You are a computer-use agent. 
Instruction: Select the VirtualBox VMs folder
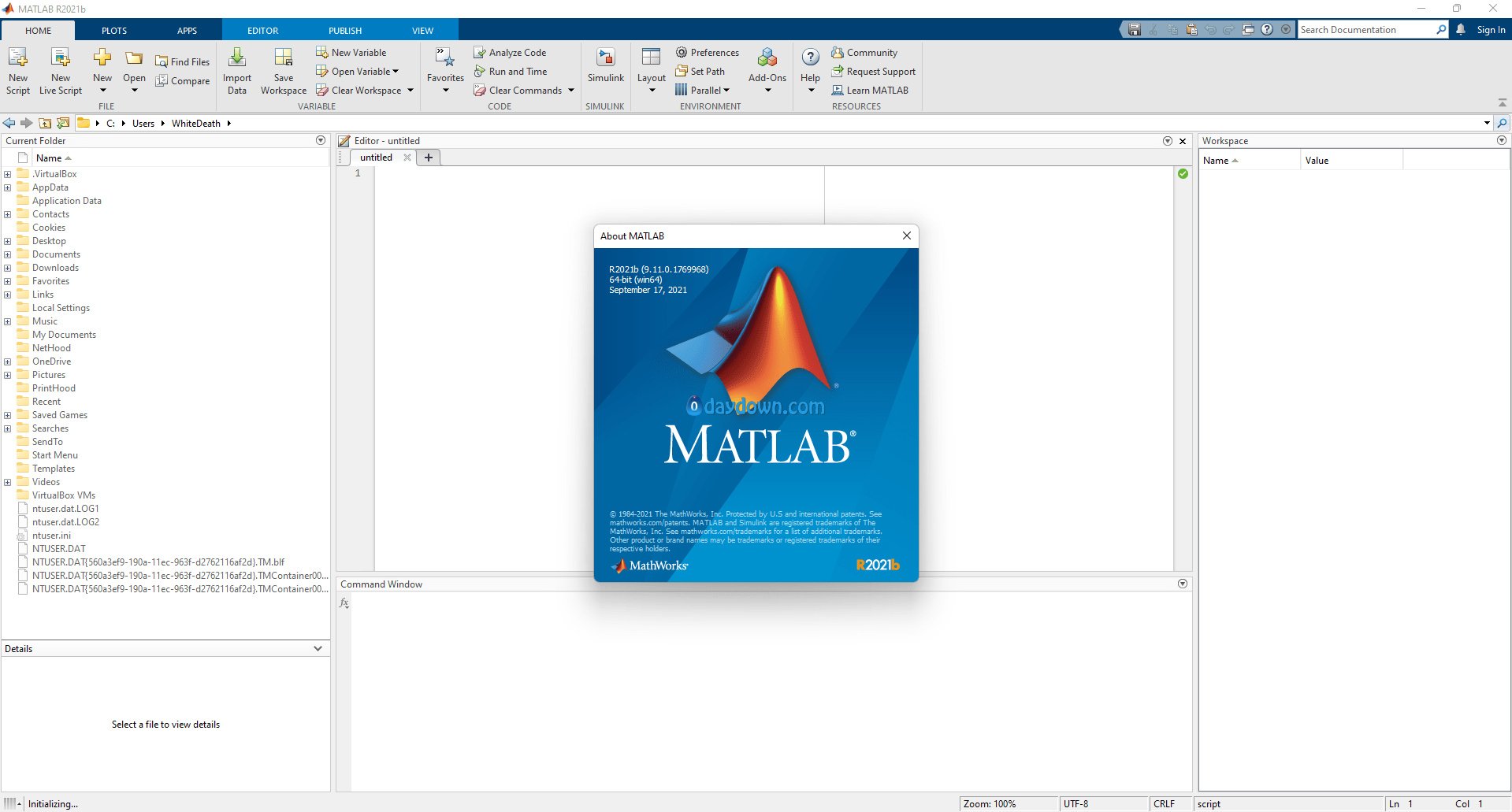pos(64,495)
